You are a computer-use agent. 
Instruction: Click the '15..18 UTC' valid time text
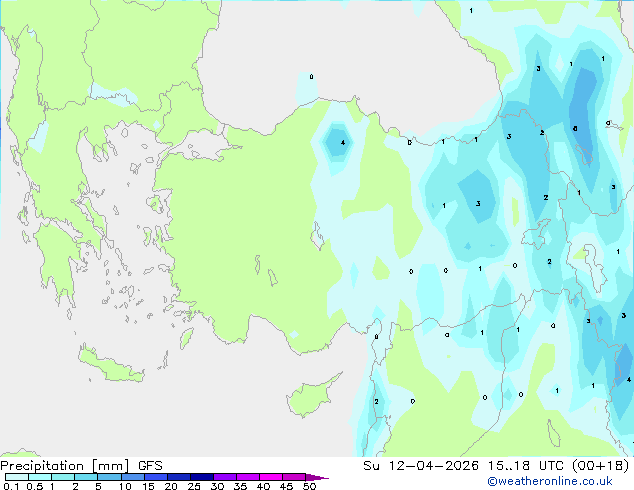526,466
